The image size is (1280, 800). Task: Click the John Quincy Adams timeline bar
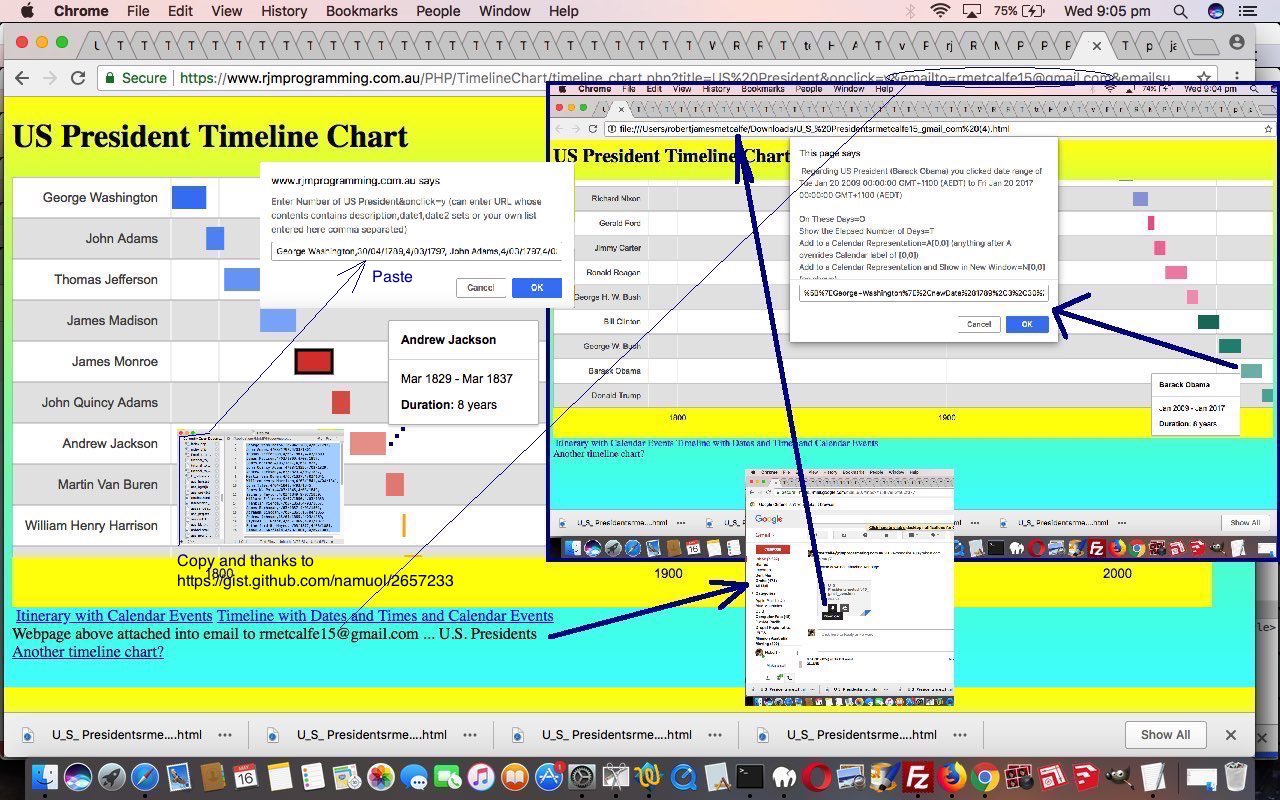tap(341, 402)
